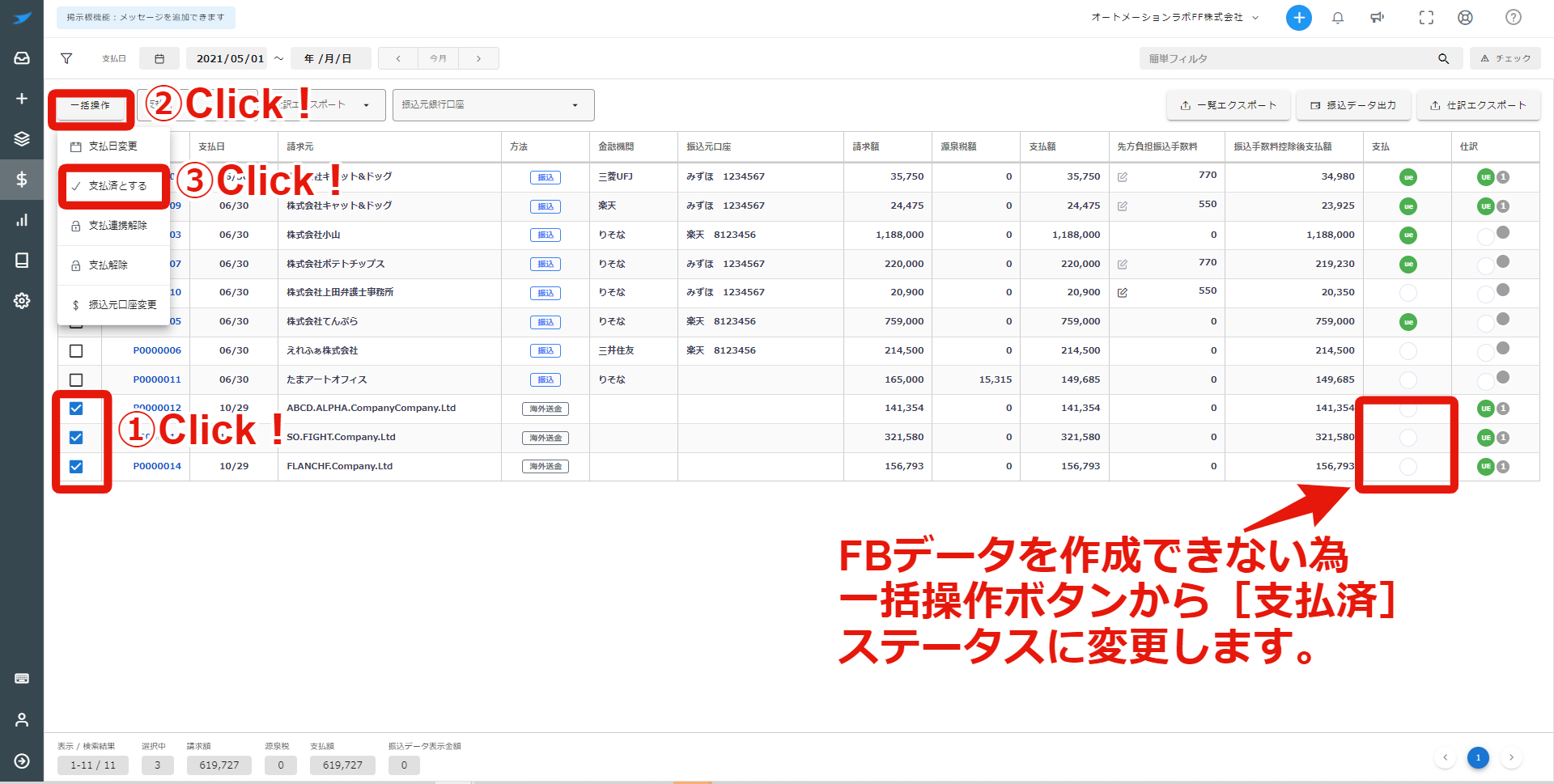Click the 仕訳エクスポート button at right
The width and height of the screenshot is (1554, 784).
(1479, 105)
